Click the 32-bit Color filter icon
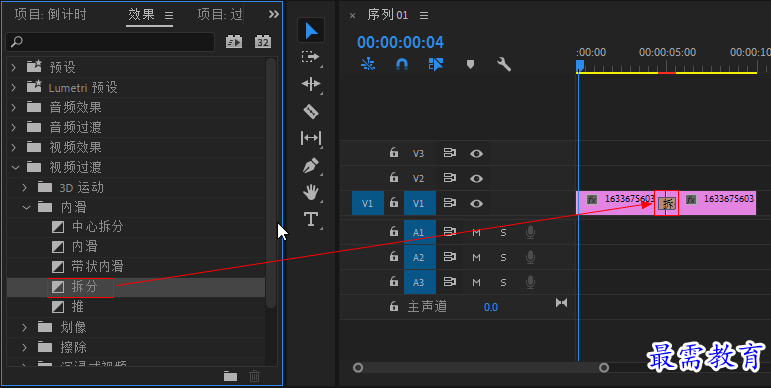 [x=263, y=42]
